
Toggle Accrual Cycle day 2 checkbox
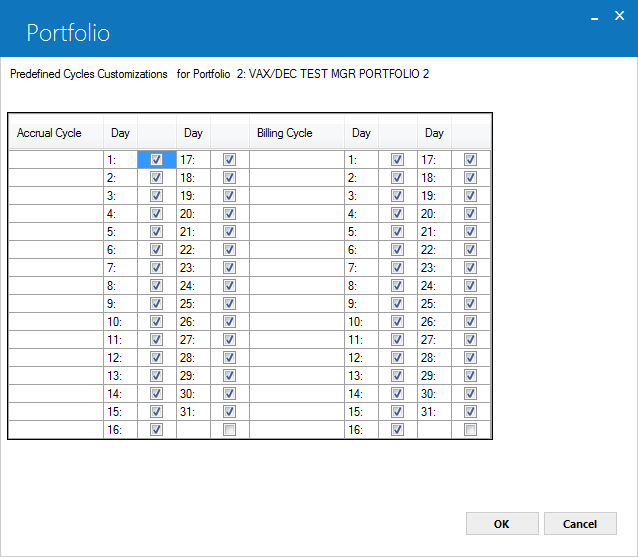click(156, 177)
